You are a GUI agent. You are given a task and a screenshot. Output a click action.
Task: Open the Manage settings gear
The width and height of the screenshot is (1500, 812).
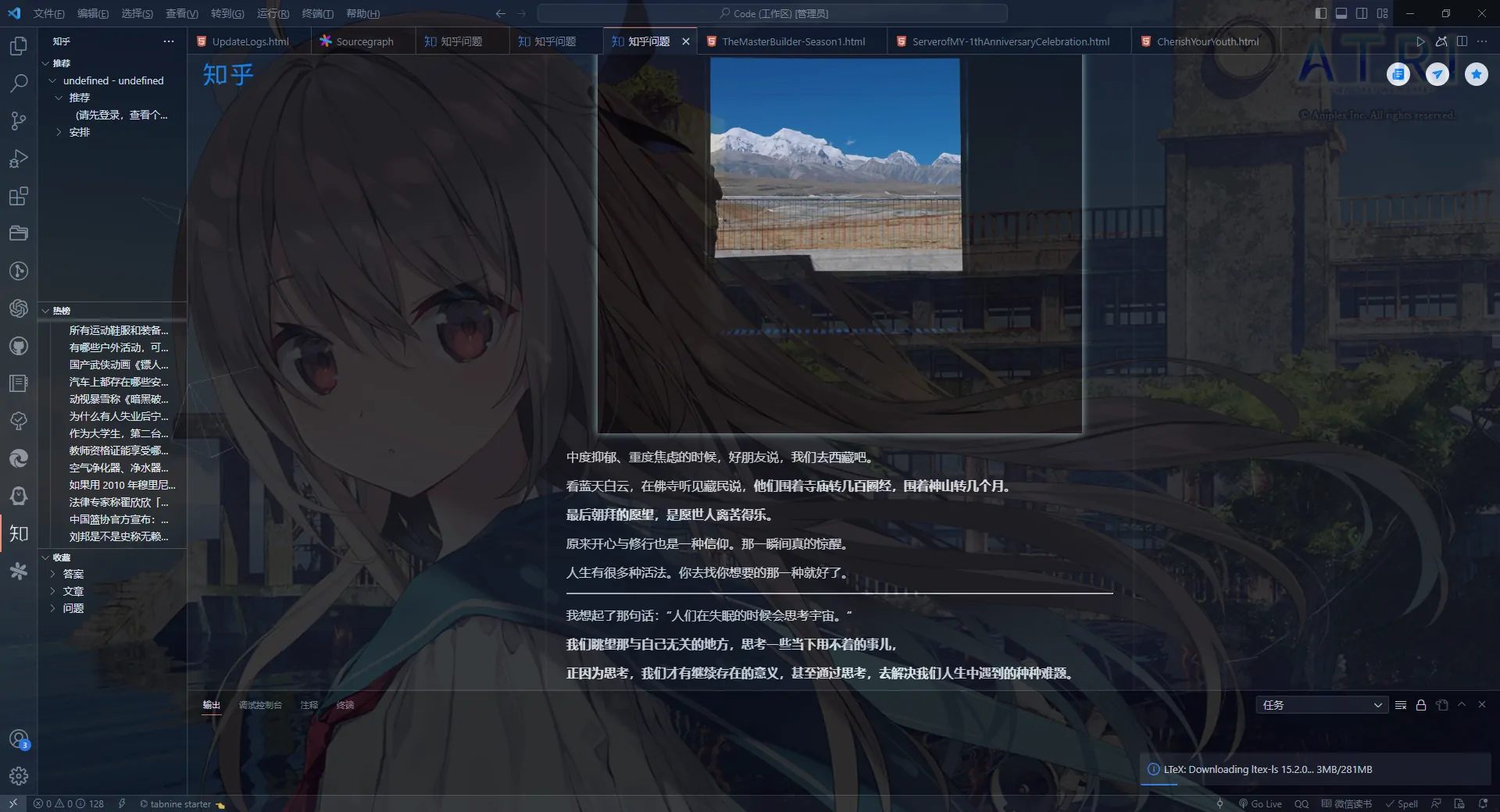coord(19,775)
